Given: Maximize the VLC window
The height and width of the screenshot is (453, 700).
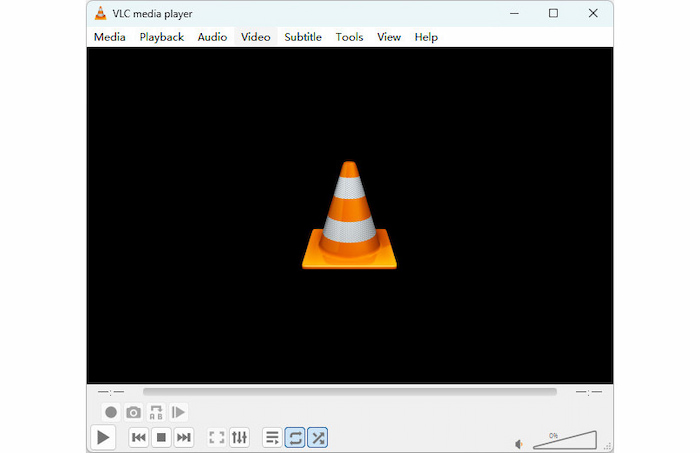Looking at the screenshot, I should point(553,13).
